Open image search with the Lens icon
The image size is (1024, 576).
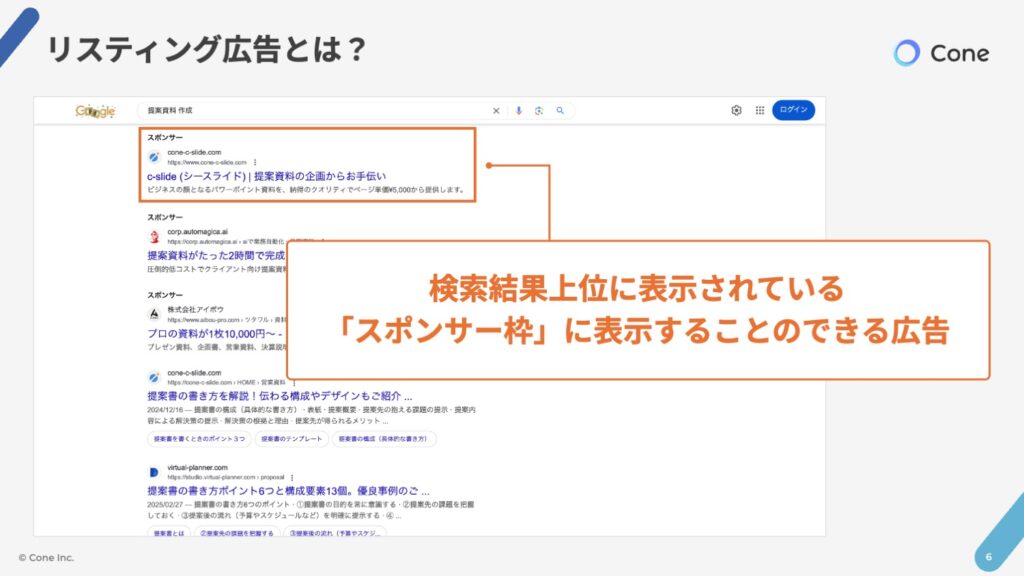[x=539, y=111]
